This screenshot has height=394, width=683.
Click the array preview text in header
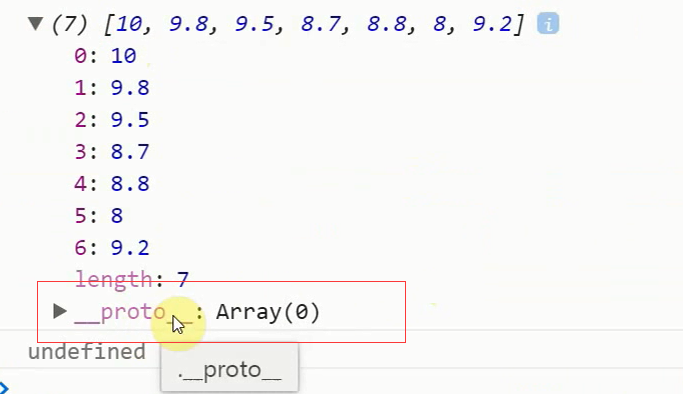click(x=314, y=24)
